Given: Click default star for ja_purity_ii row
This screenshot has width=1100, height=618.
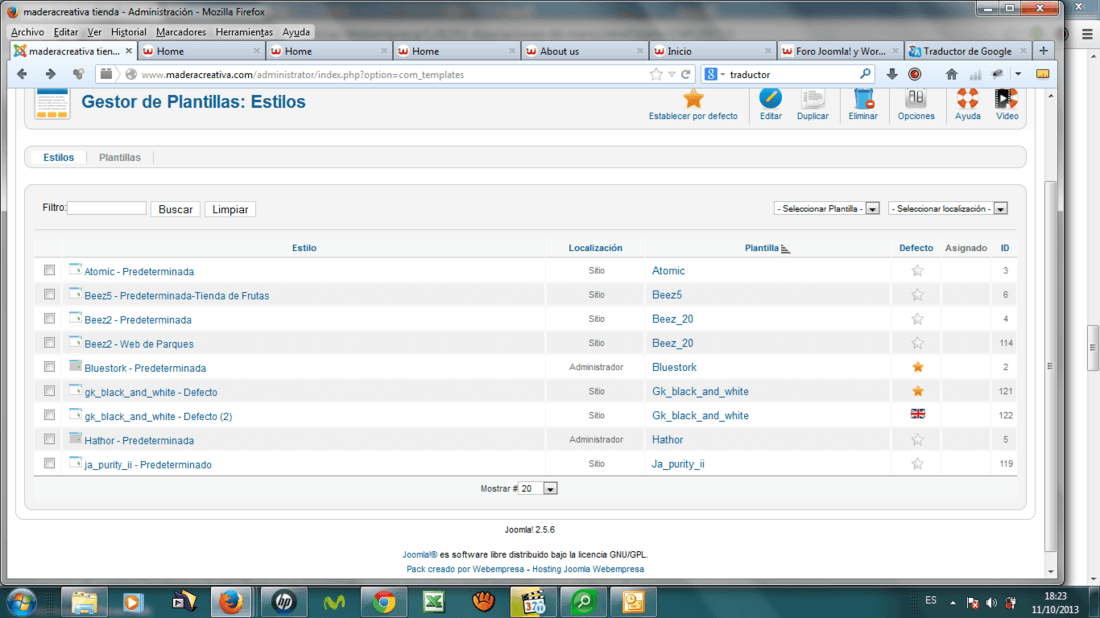Looking at the screenshot, I should (x=917, y=464).
